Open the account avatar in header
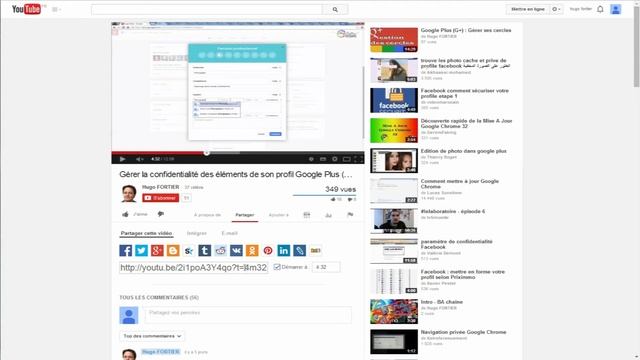Image resolution: width=640 pixels, height=360 pixels. (616, 9)
